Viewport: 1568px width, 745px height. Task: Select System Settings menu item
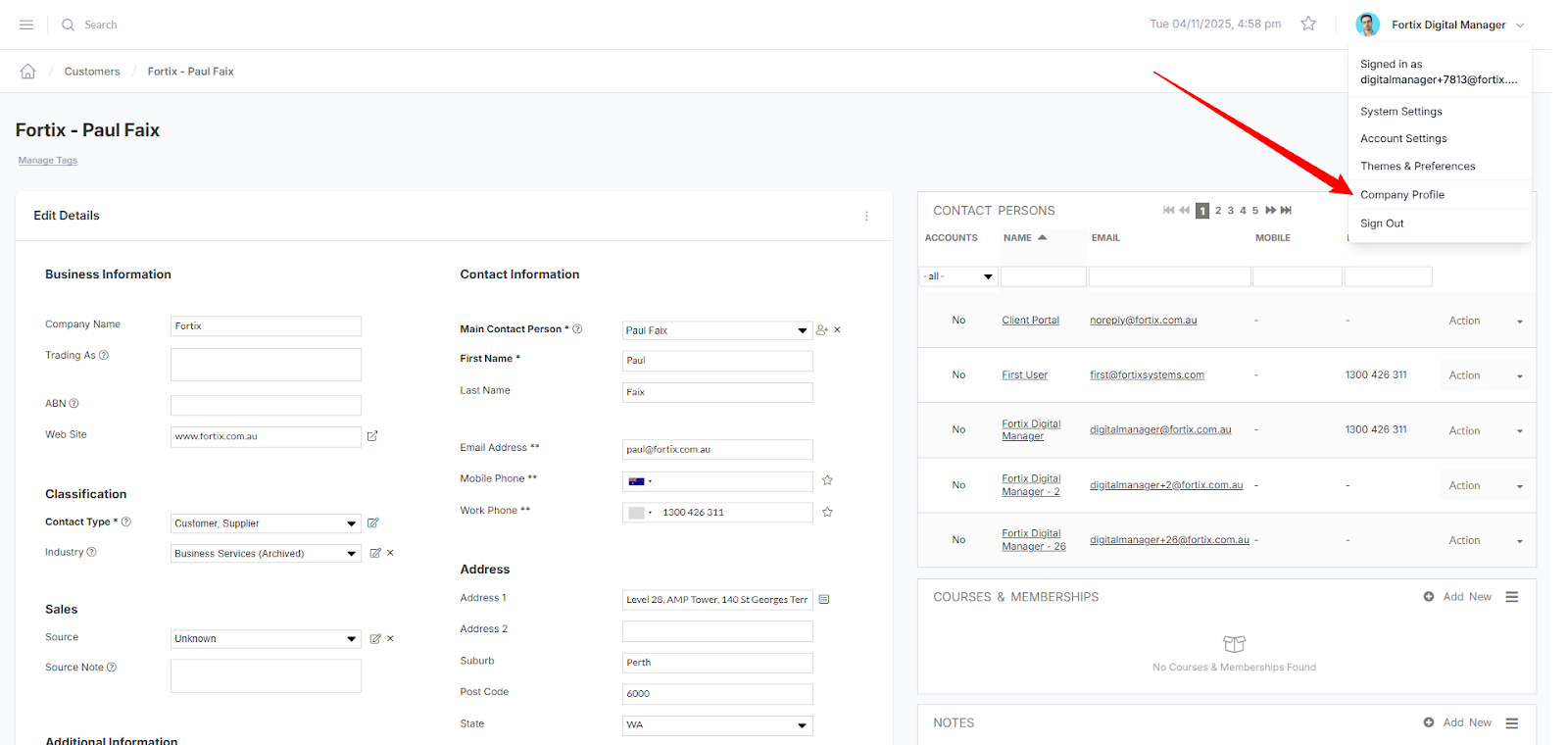click(x=1400, y=112)
